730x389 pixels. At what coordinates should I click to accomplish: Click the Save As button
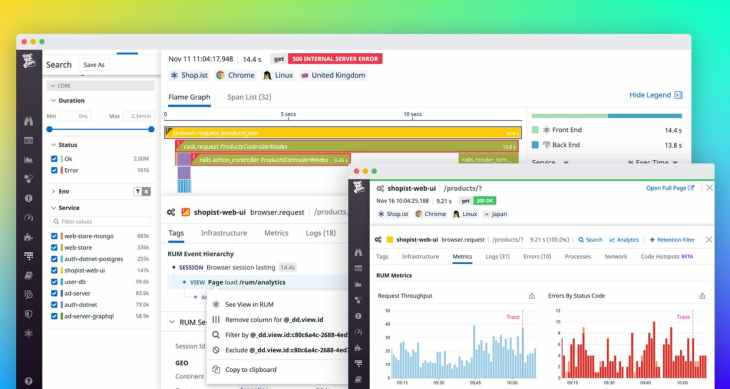click(94, 65)
